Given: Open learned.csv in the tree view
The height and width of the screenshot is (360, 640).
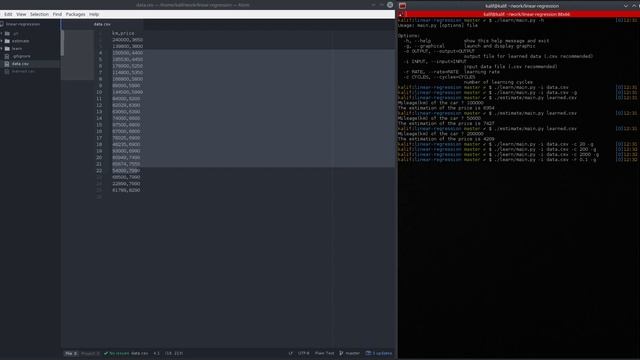Looking at the screenshot, I should coord(23,71).
